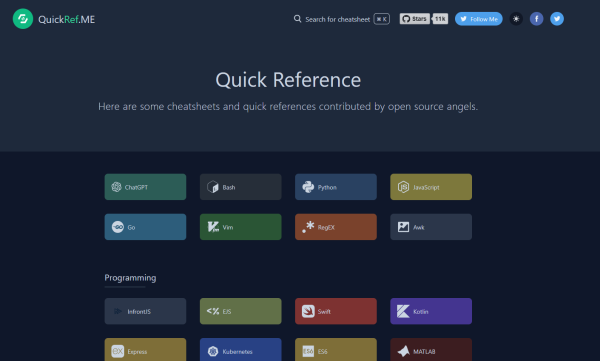The width and height of the screenshot is (600, 361).
Task: Click the Kubernetes wheel icon
Action: point(213,351)
